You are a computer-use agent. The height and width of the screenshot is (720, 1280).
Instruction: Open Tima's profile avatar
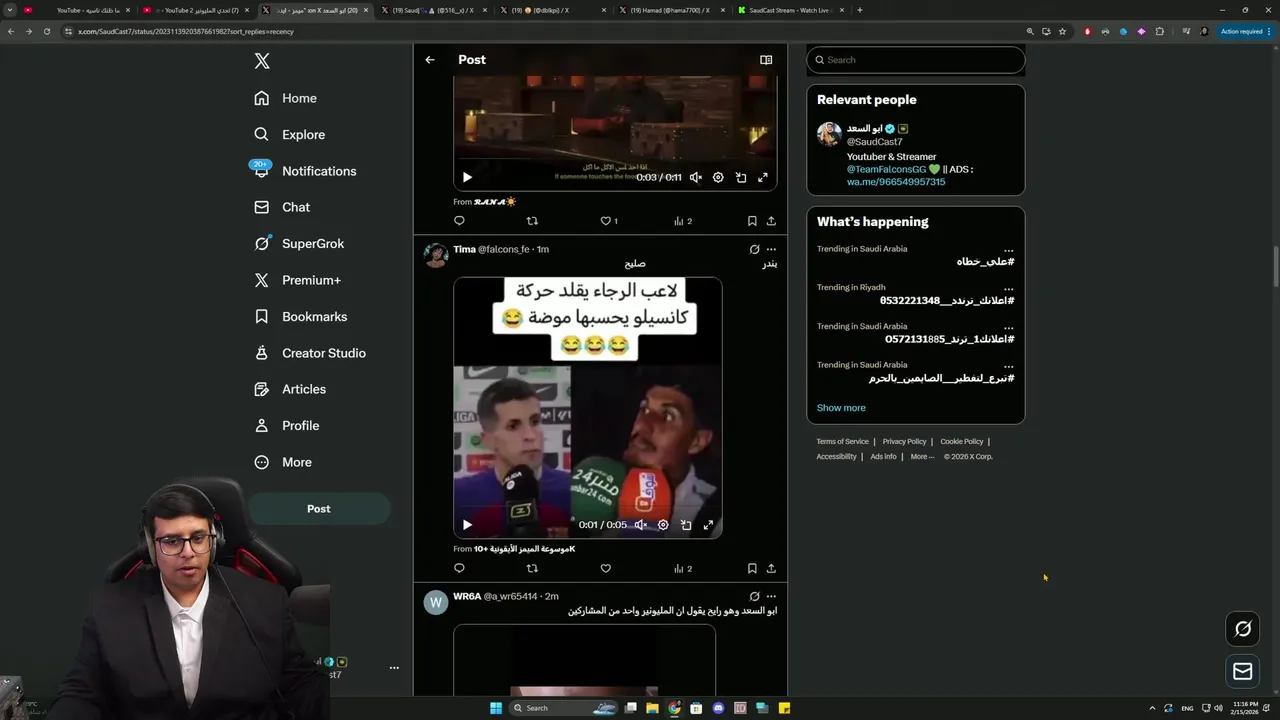point(436,255)
